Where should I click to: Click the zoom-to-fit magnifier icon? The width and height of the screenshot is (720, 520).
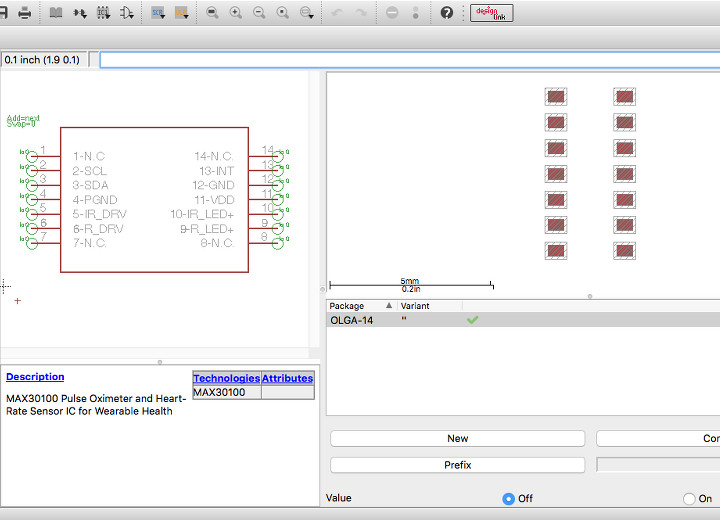(212, 13)
